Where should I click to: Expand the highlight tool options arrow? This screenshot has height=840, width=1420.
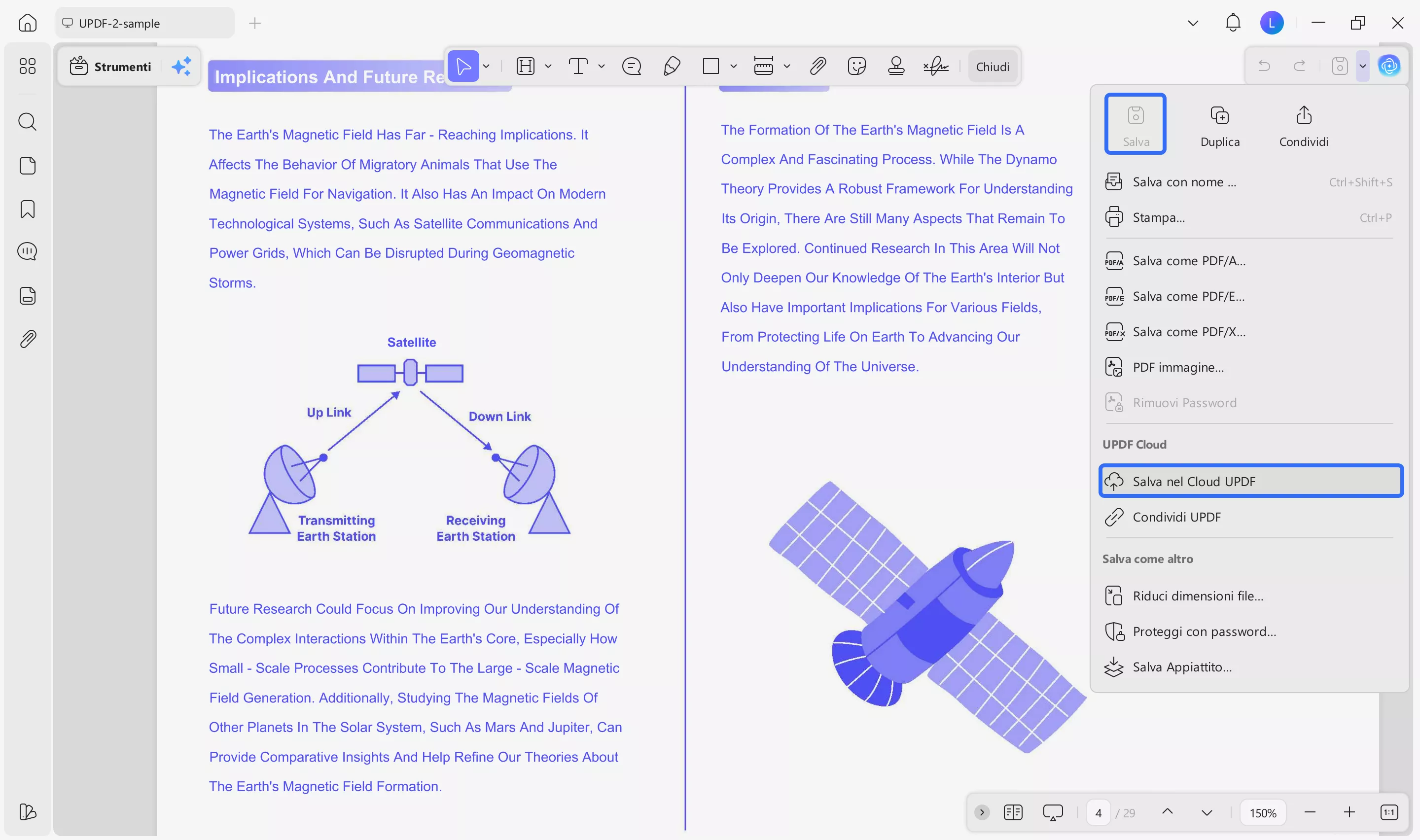[x=548, y=66]
